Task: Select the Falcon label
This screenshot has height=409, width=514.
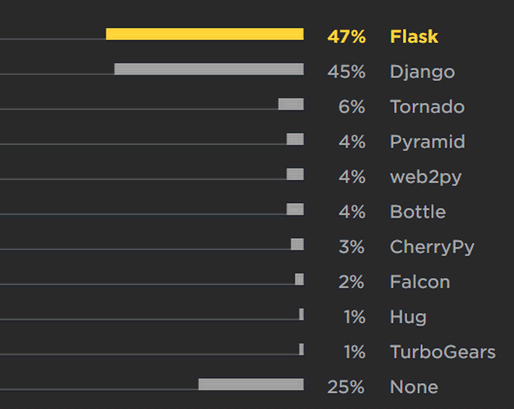Action: [x=420, y=282]
